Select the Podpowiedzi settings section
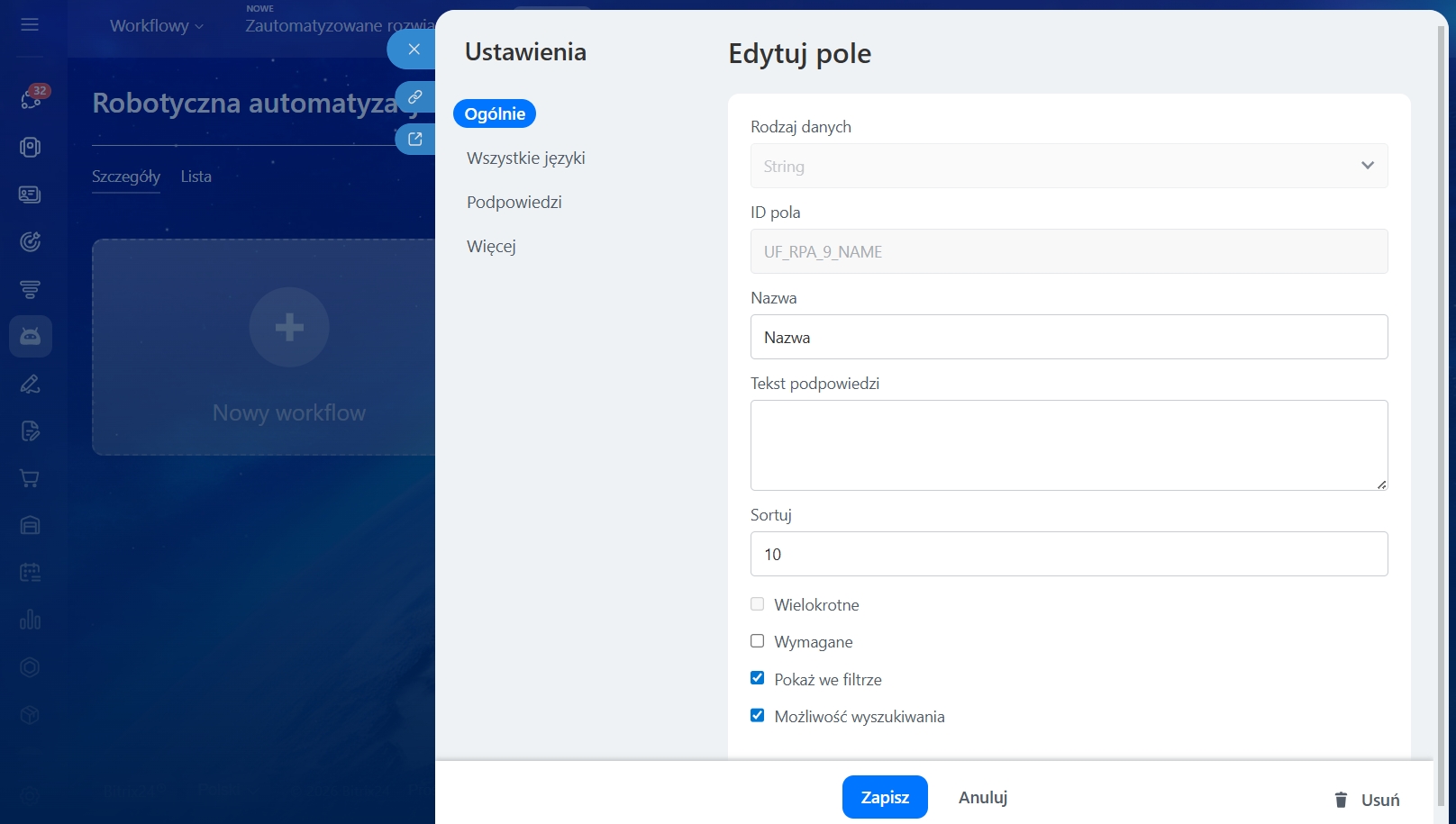The image size is (1456, 824). point(514,203)
